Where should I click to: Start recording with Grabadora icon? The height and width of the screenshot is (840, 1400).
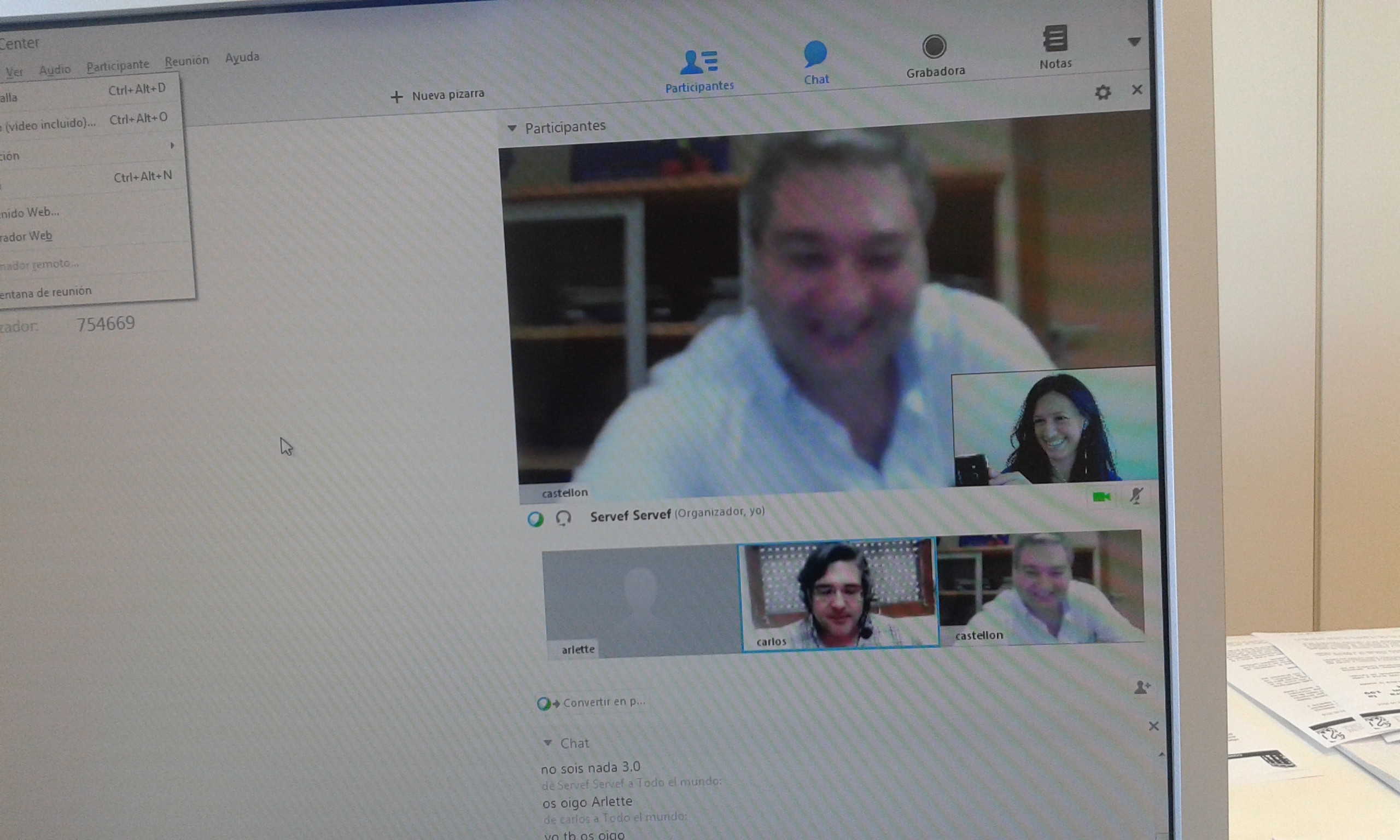point(934,46)
